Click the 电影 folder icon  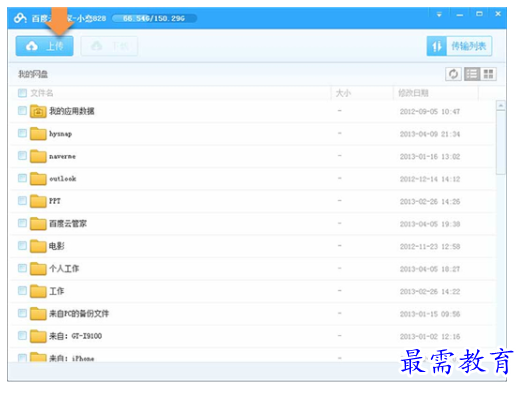tap(38, 246)
